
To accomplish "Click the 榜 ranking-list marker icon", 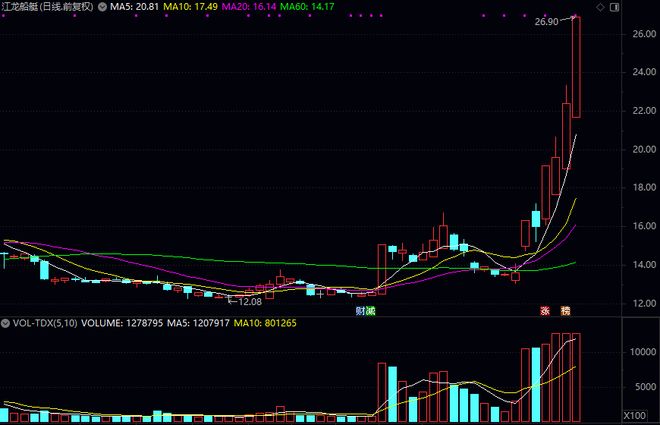I will 566,310.
